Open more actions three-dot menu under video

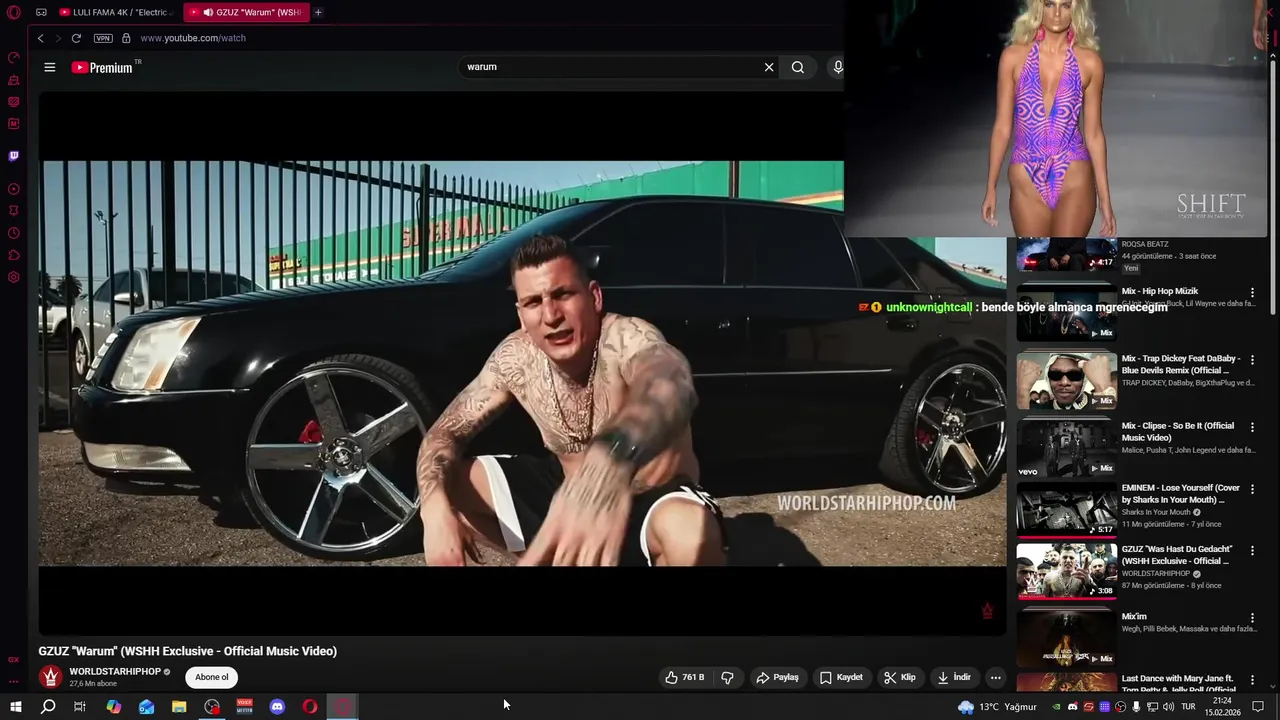pos(995,677)
